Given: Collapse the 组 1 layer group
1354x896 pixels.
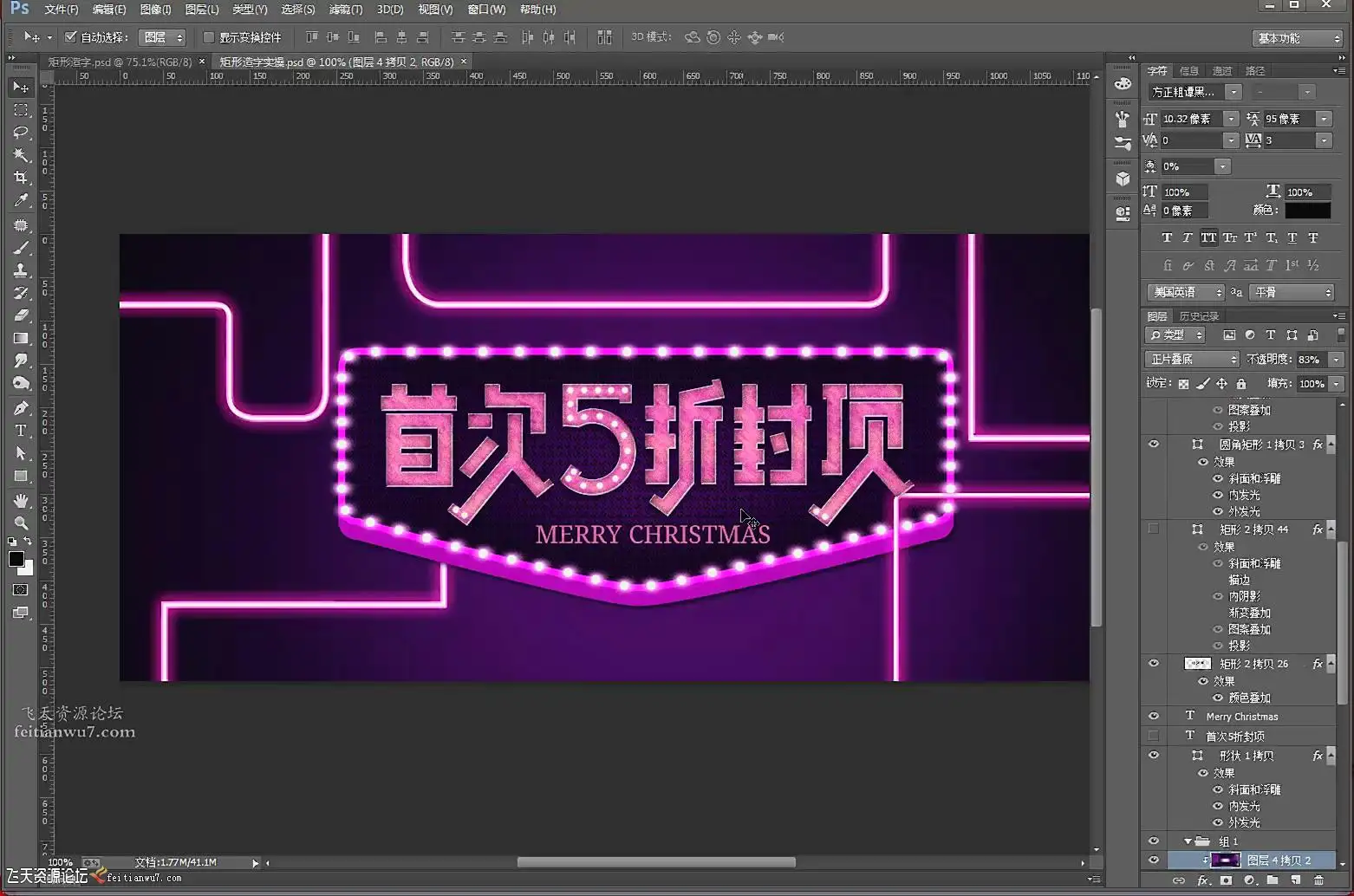Looking at the screenshot, I should [x=1188, y=841].
